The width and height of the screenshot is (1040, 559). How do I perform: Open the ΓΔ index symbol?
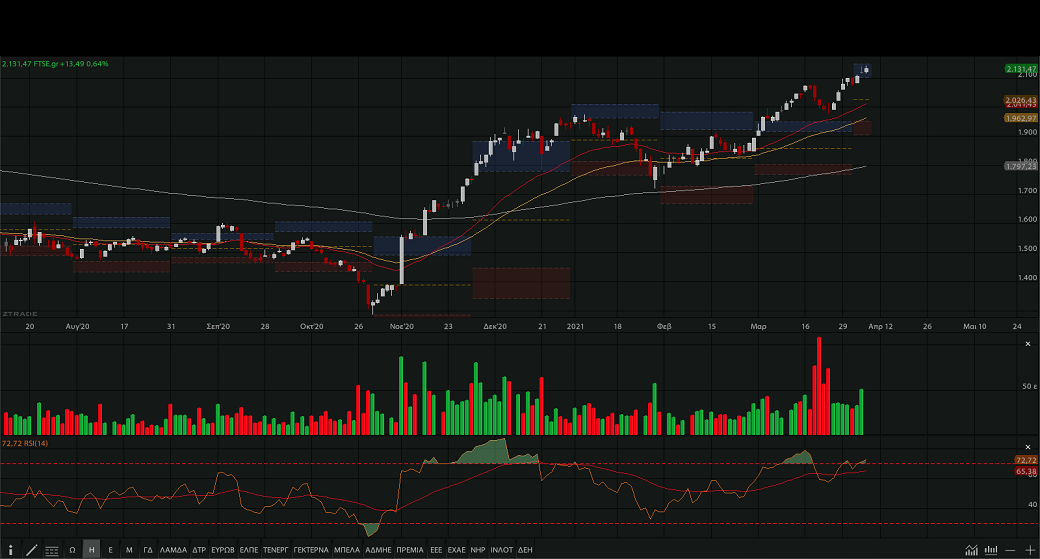(148, 550)
